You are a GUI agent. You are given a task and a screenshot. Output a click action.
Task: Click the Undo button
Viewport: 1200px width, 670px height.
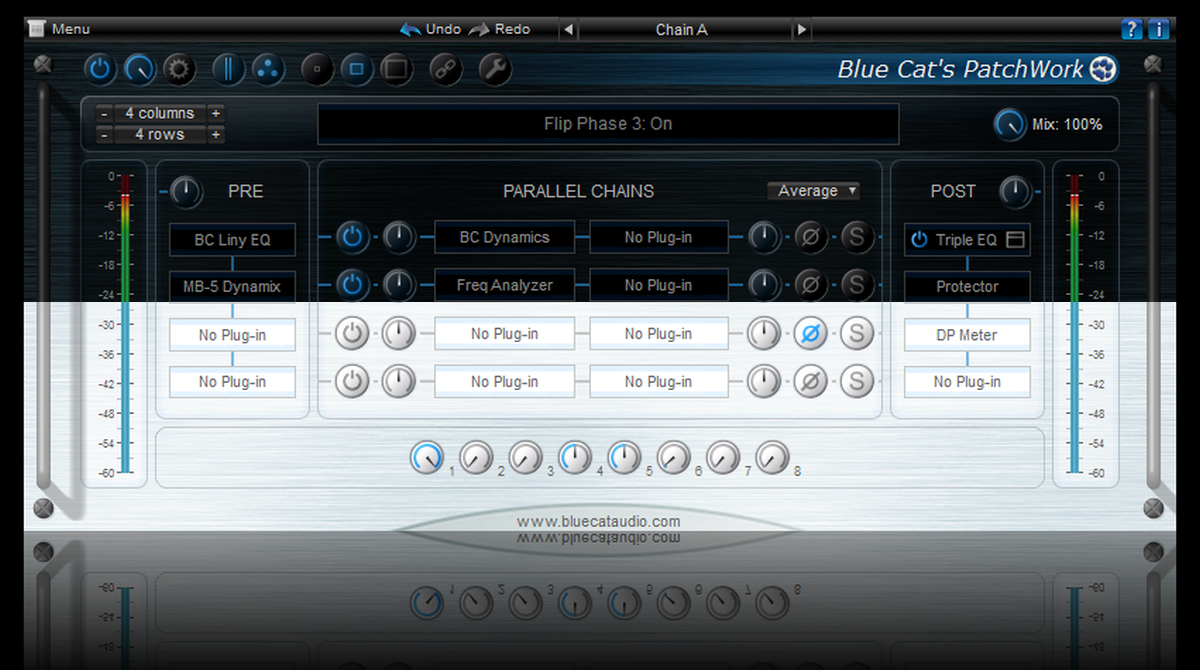(x=430, y=29)
